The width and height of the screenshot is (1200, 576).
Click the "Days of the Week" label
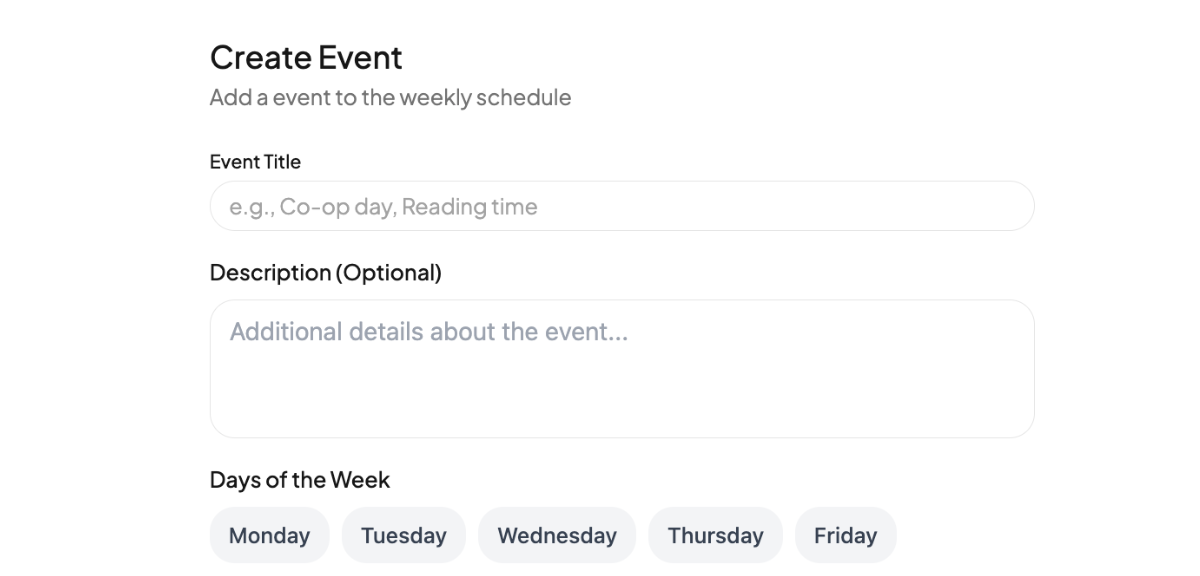click(x=299, y=480)
